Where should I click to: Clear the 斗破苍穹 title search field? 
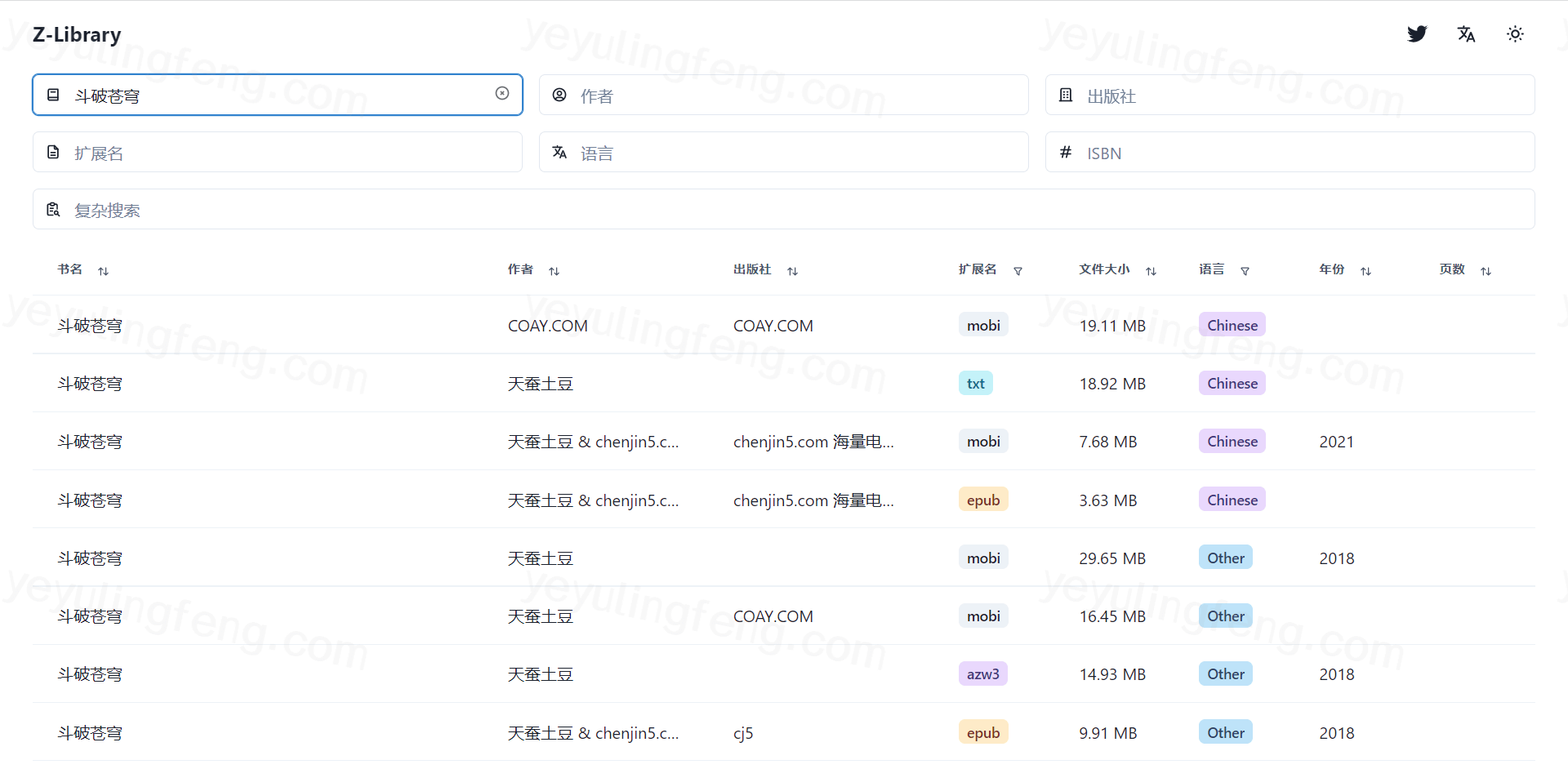(x=502, y=93)
